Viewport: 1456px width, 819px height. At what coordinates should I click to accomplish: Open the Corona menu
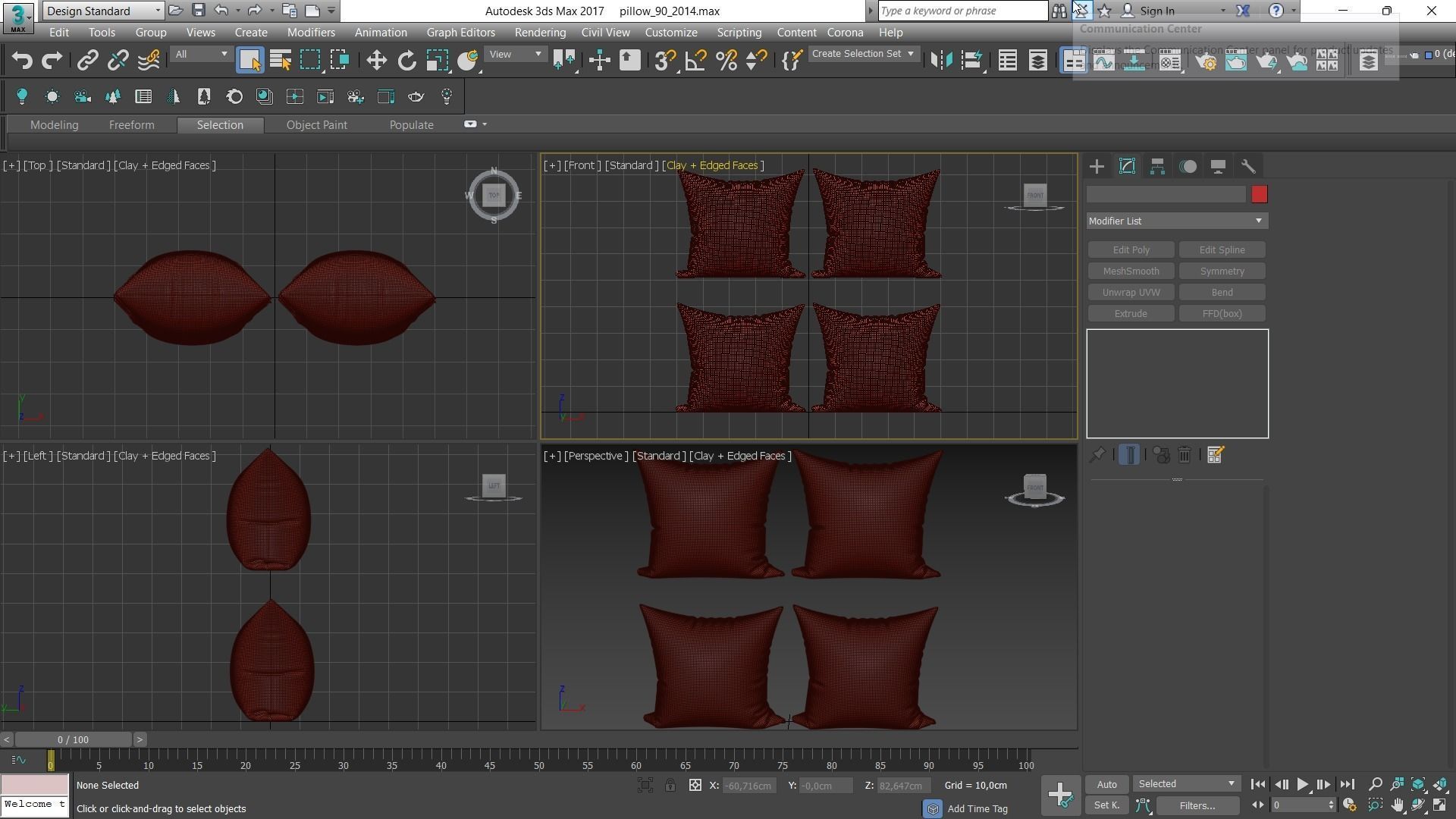[845, 33]
